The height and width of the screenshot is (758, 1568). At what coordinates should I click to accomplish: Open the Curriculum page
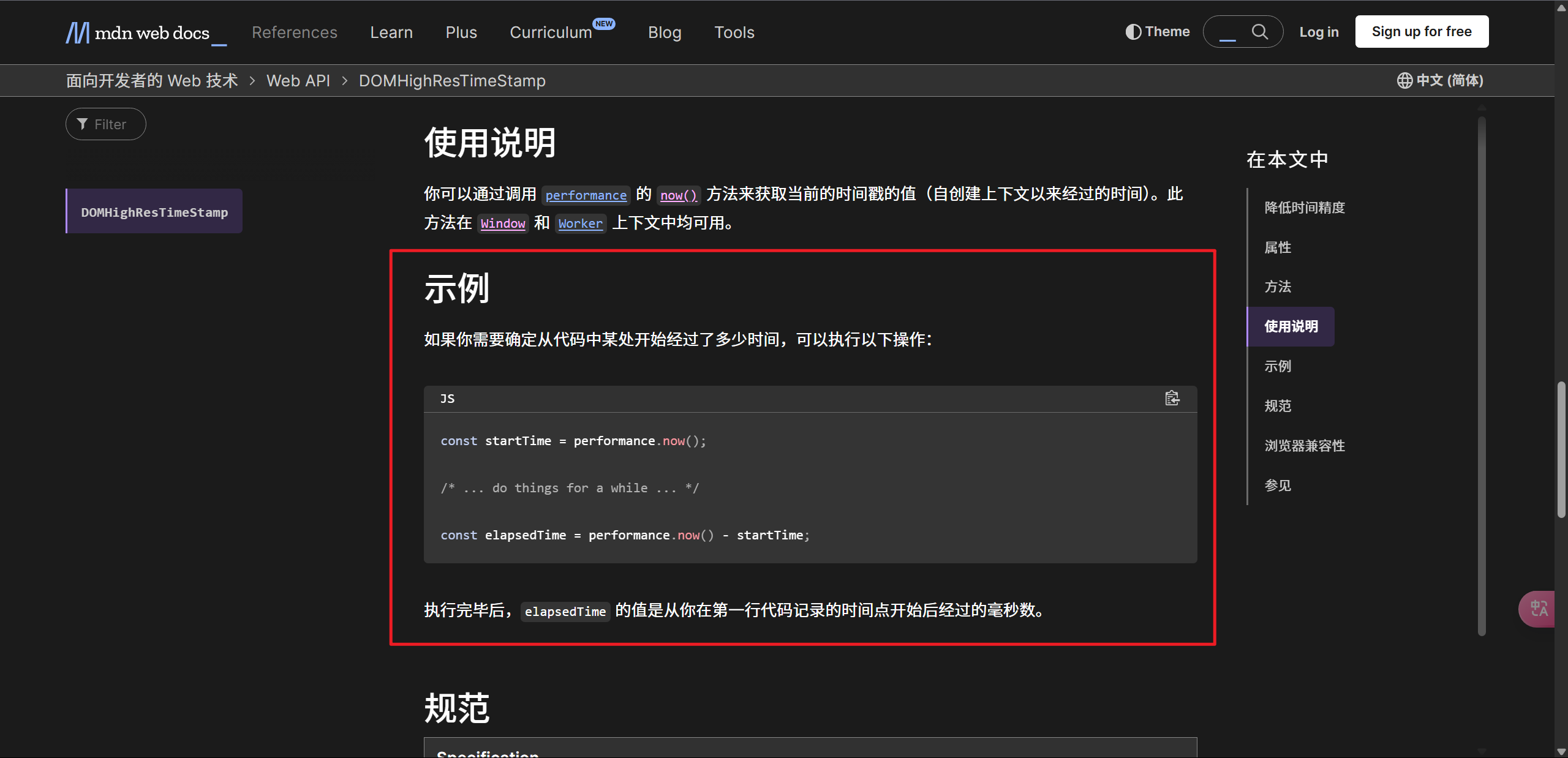(x=551, y=32)
